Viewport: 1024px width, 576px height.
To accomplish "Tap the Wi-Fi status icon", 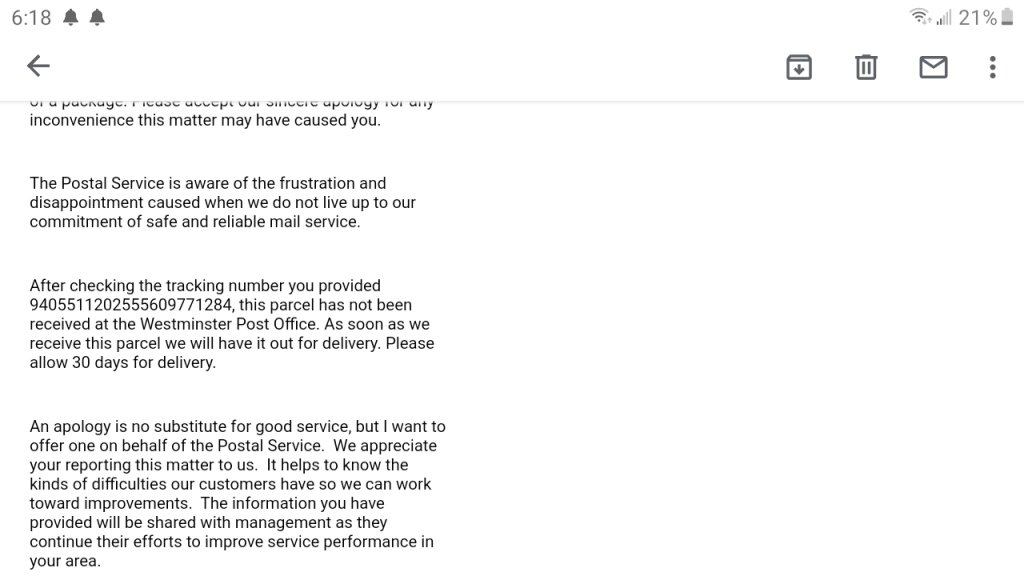I will pyautogui.click(x=919, y=16).
